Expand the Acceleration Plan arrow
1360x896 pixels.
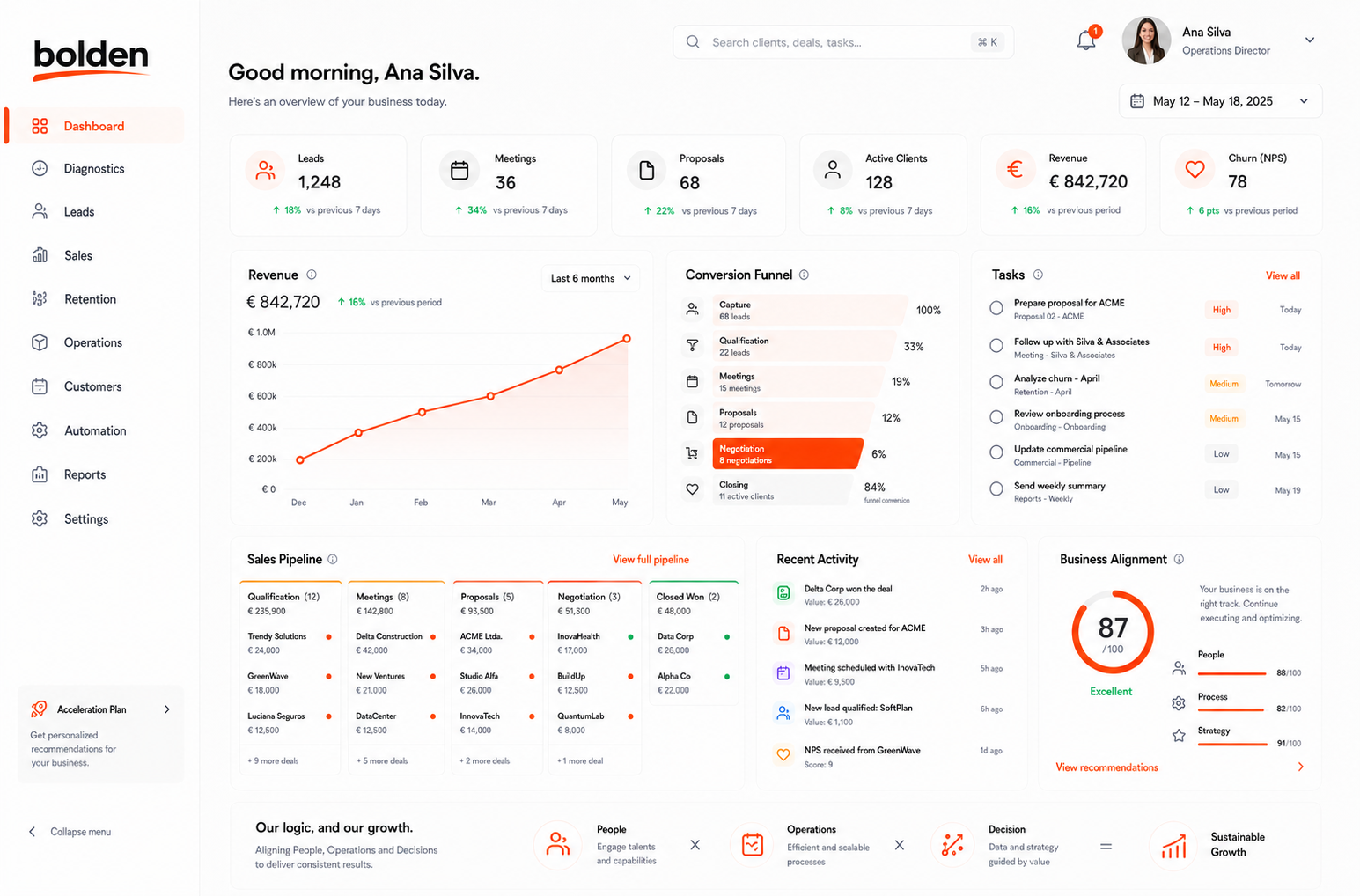pyautogui.click(x=167, y=709)
